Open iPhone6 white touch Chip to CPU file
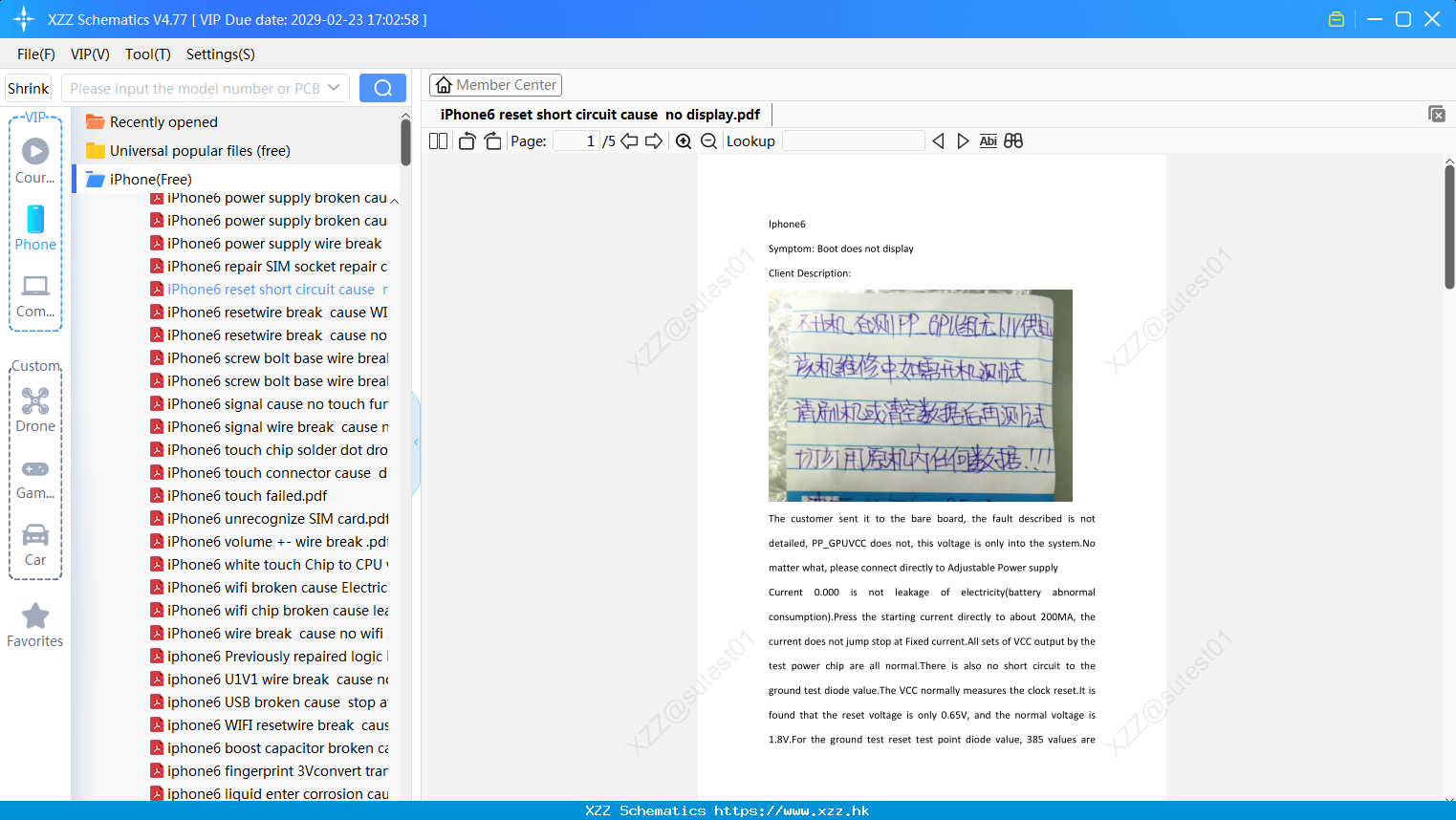 pyautogui.click(x=269, y=565)
